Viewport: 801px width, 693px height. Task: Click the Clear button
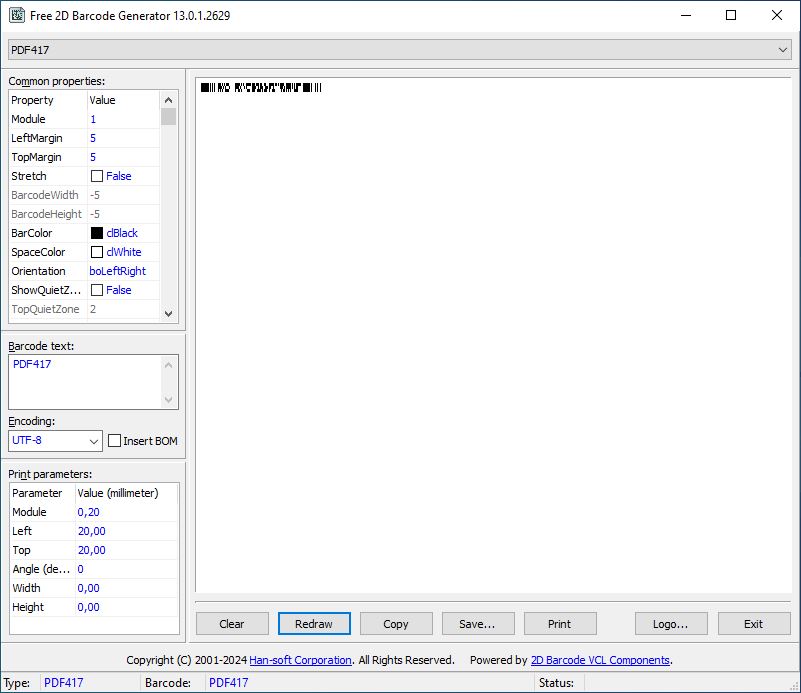coord(232,624)
